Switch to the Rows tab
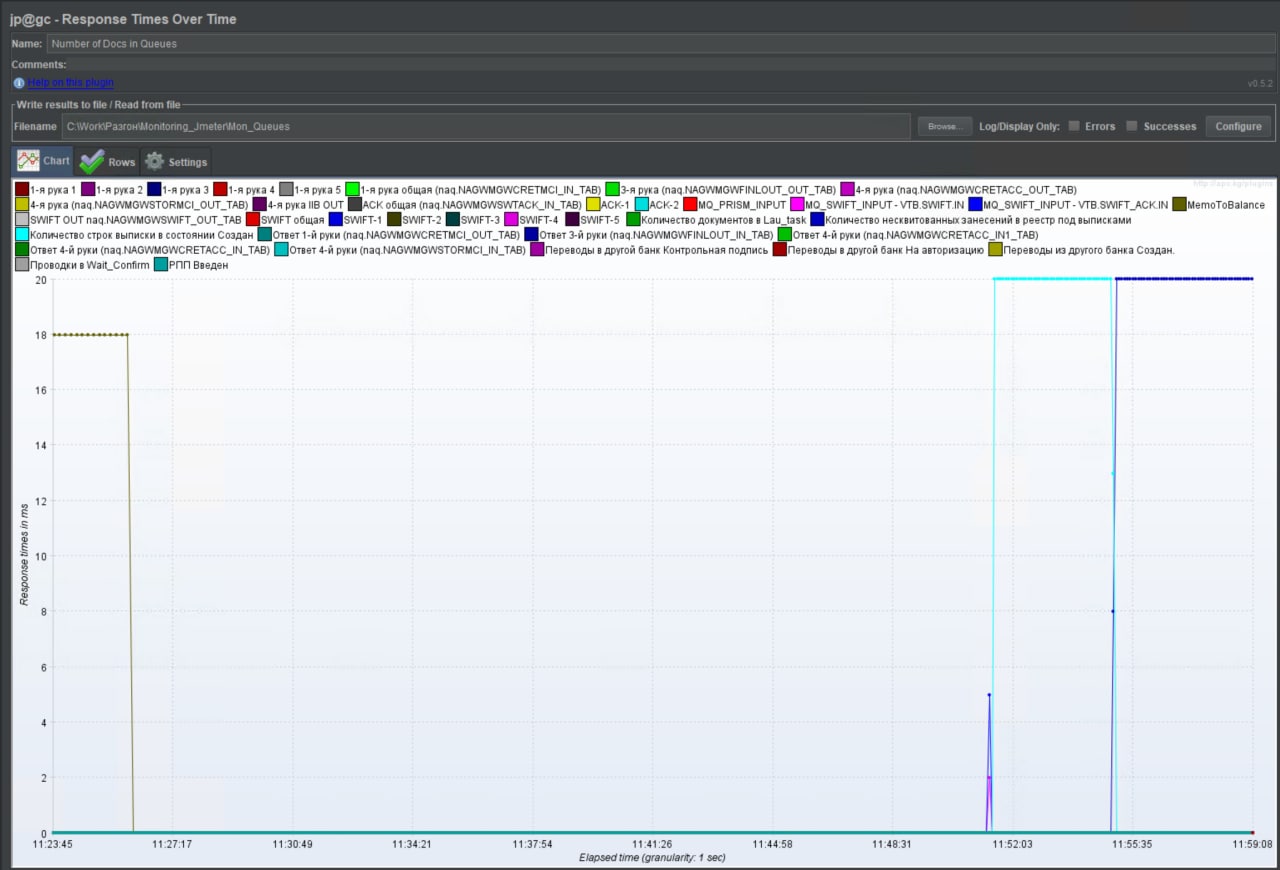1280x870 pixels. (108, 162)
